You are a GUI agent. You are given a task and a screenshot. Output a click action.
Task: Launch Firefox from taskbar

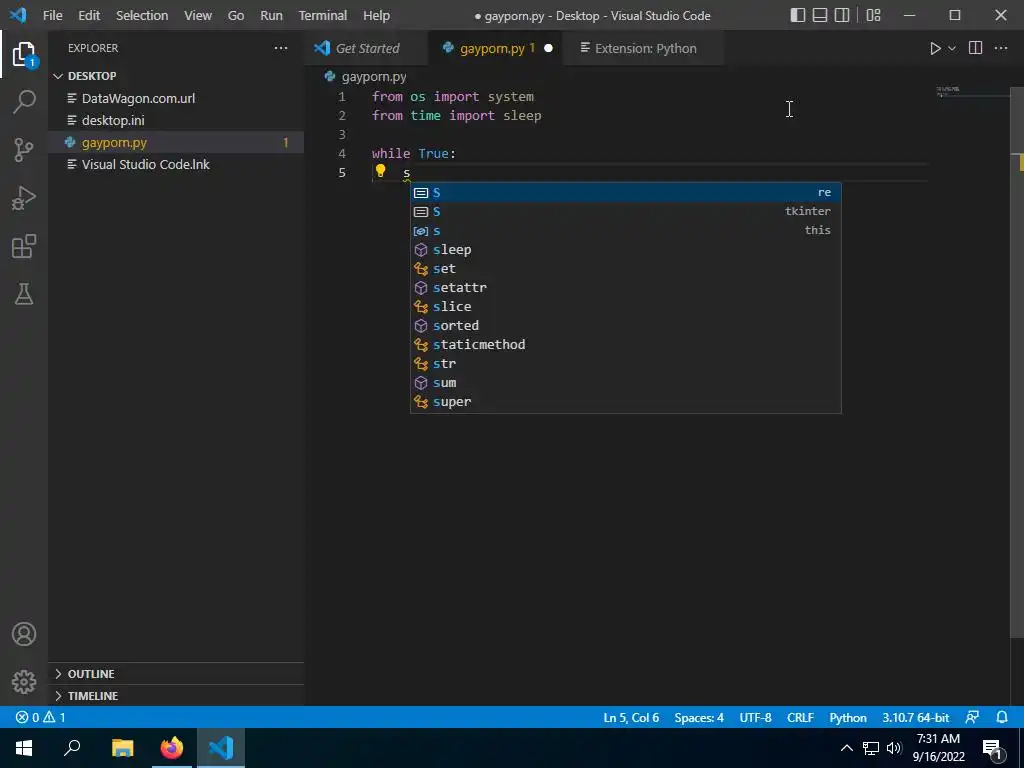pos(172,748)
